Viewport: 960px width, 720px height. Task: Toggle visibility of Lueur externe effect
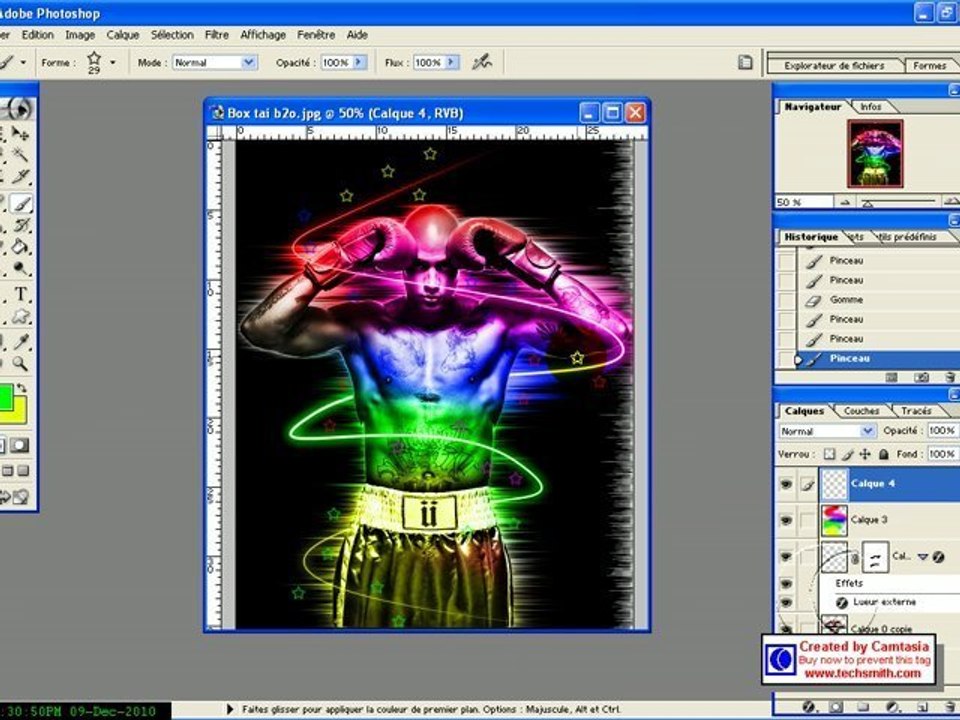point(786,602)
